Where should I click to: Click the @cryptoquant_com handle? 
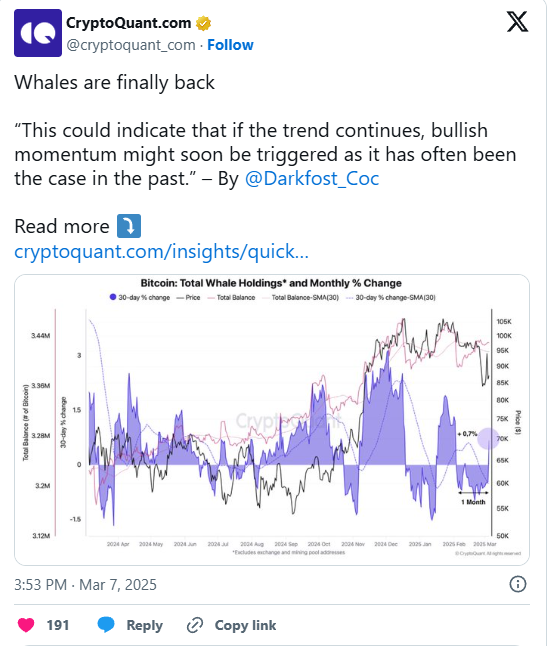pyautogui.click(x=131, y=45)
